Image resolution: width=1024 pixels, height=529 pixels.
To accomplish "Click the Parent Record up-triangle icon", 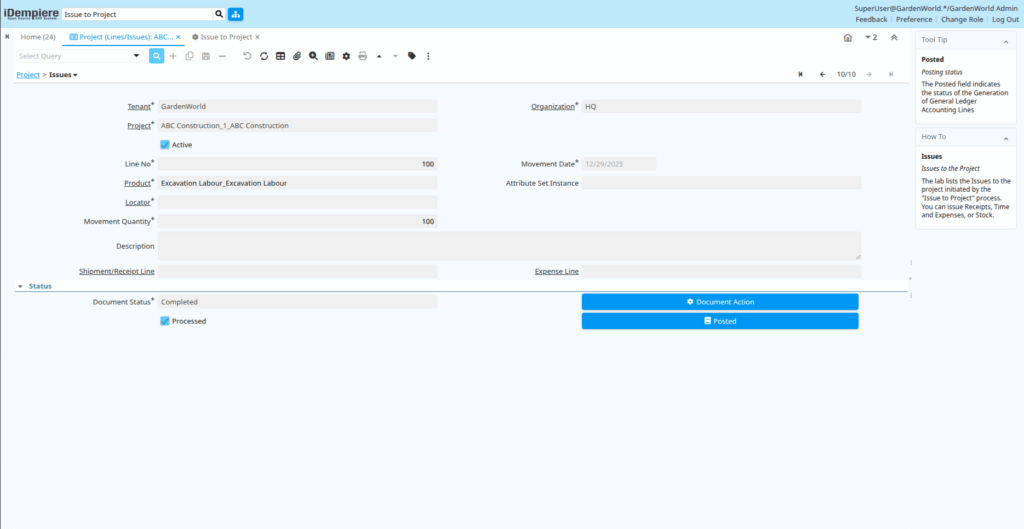I will [379, 56].
